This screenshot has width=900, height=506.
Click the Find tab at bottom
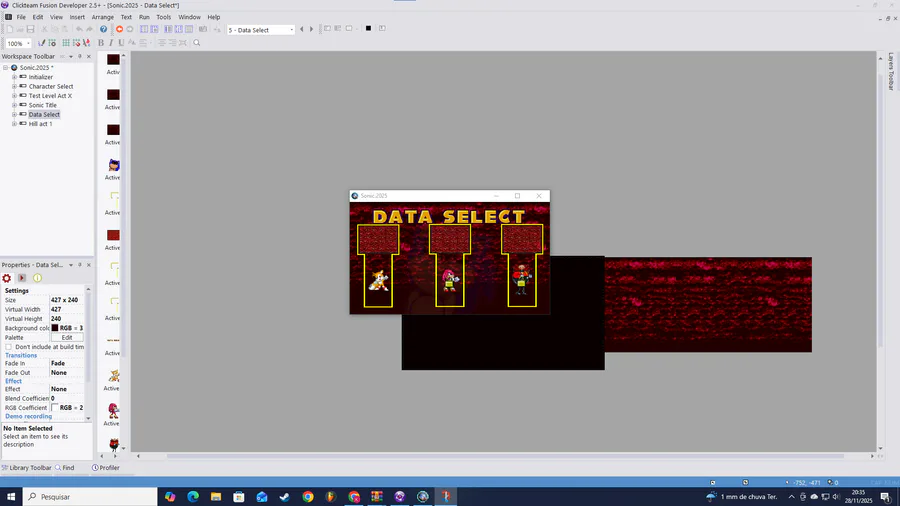point(65,468)
